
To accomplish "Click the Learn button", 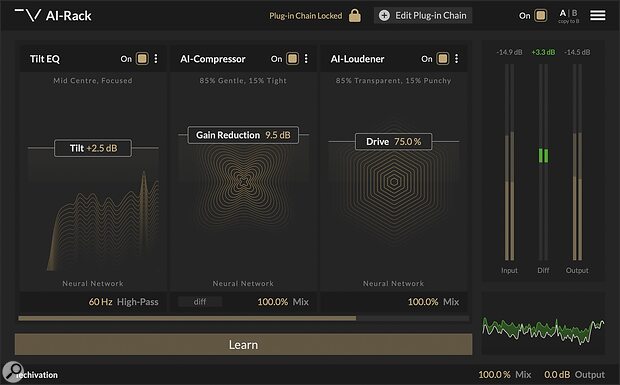I will pos(243,344).
